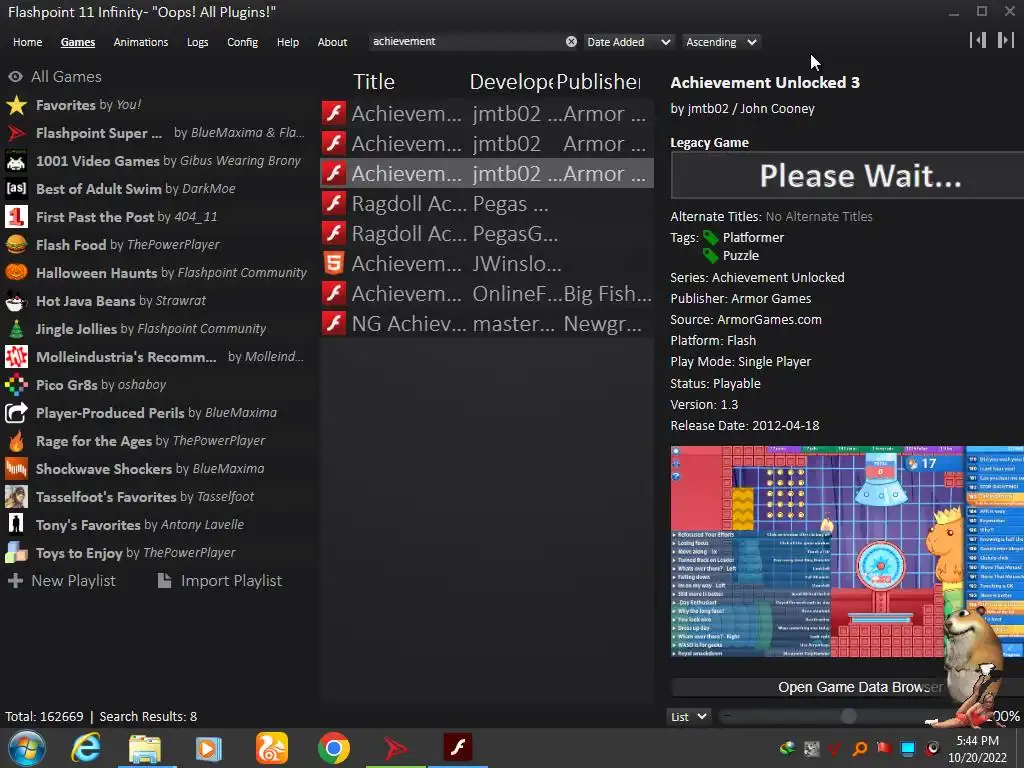This screenshot has height=768, width=1024.
Task: Open the About tab
Action: [332, 42]
